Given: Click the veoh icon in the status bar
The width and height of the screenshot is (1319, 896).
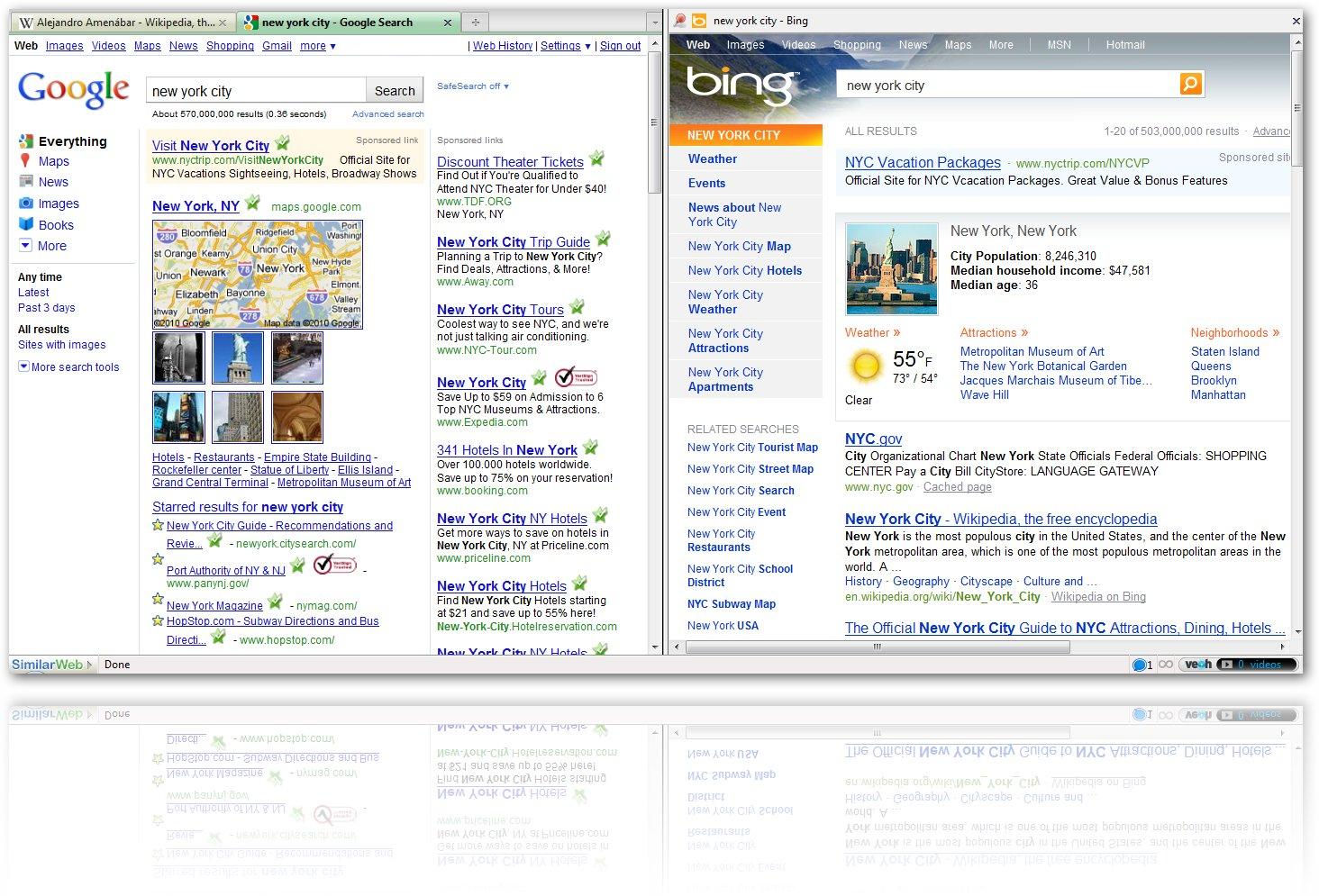Looking at the screenshot, I should [1198, 665].
